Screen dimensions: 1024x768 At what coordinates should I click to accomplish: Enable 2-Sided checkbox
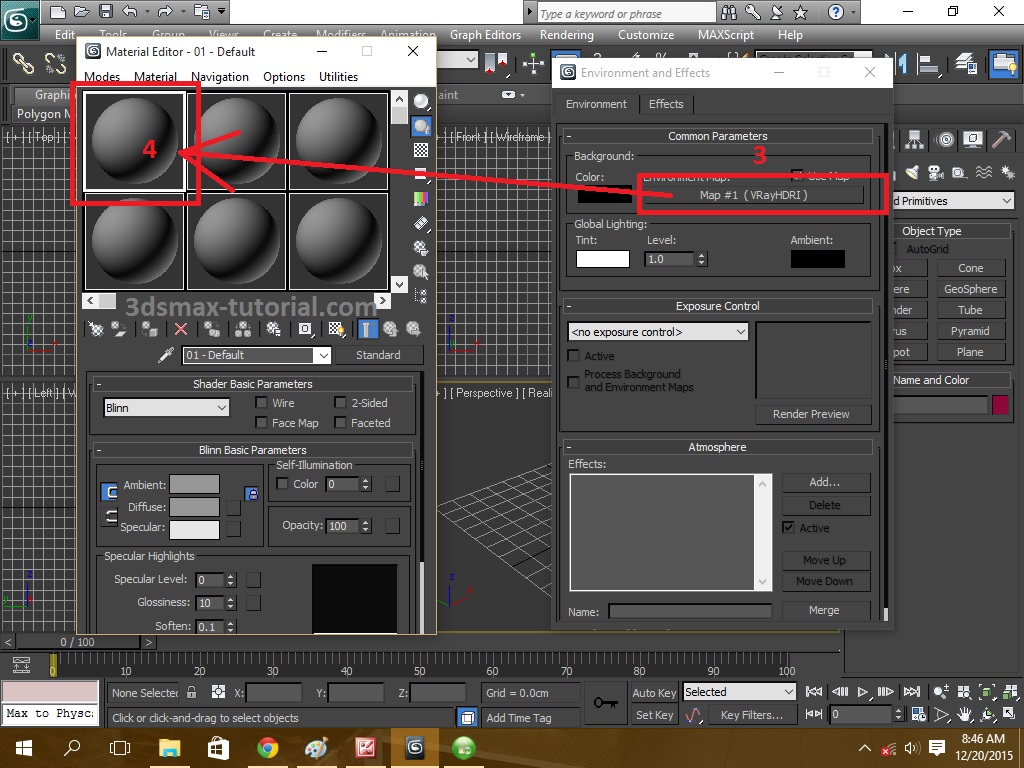coord(340,402)
